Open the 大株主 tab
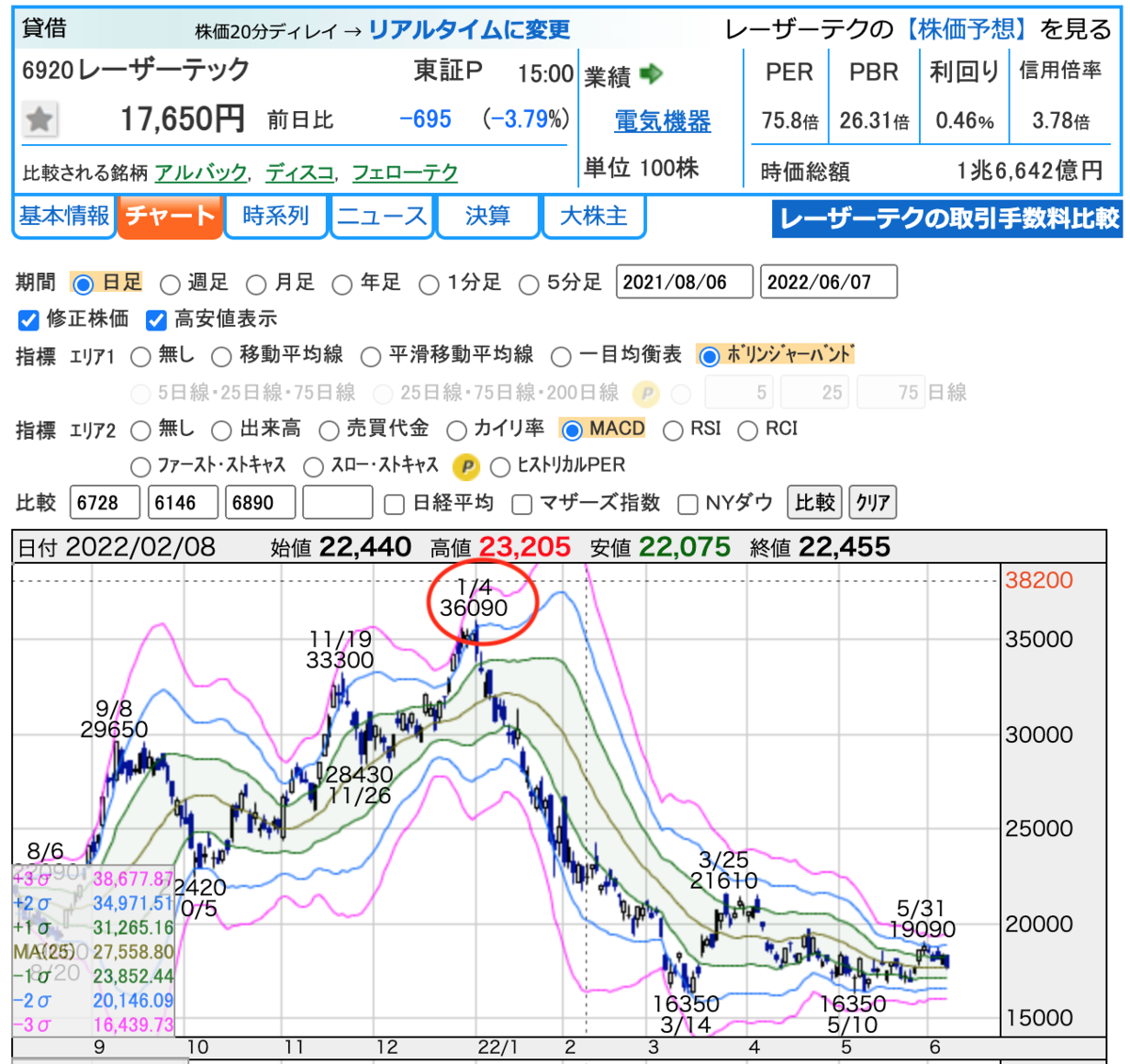This screenshot has width=1130, height=1064. pos(594,217)
